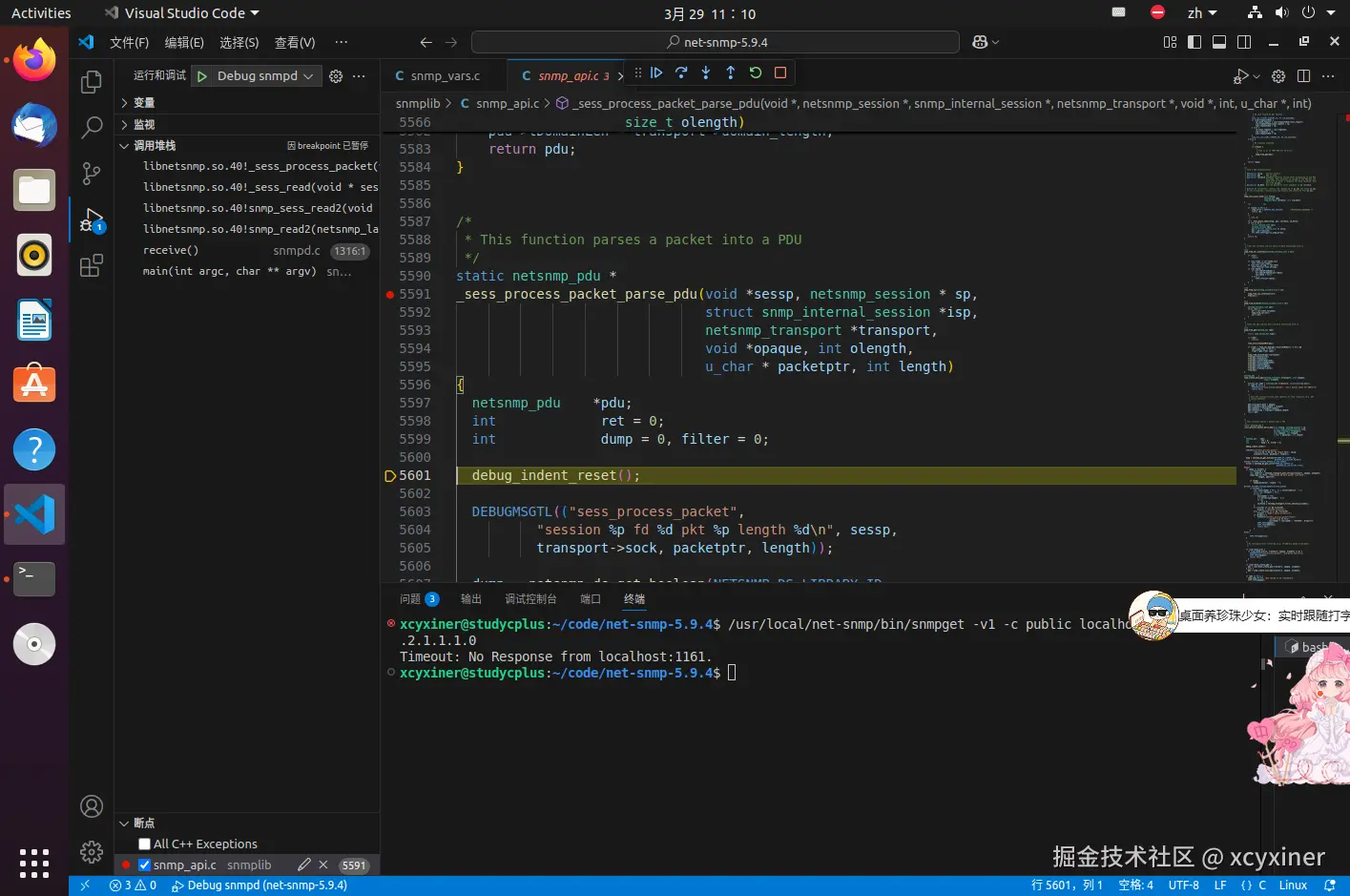Expand the 监视 section
This screenshot has width=1350, height=896.
pyautogui.click(x=143, y=125)
